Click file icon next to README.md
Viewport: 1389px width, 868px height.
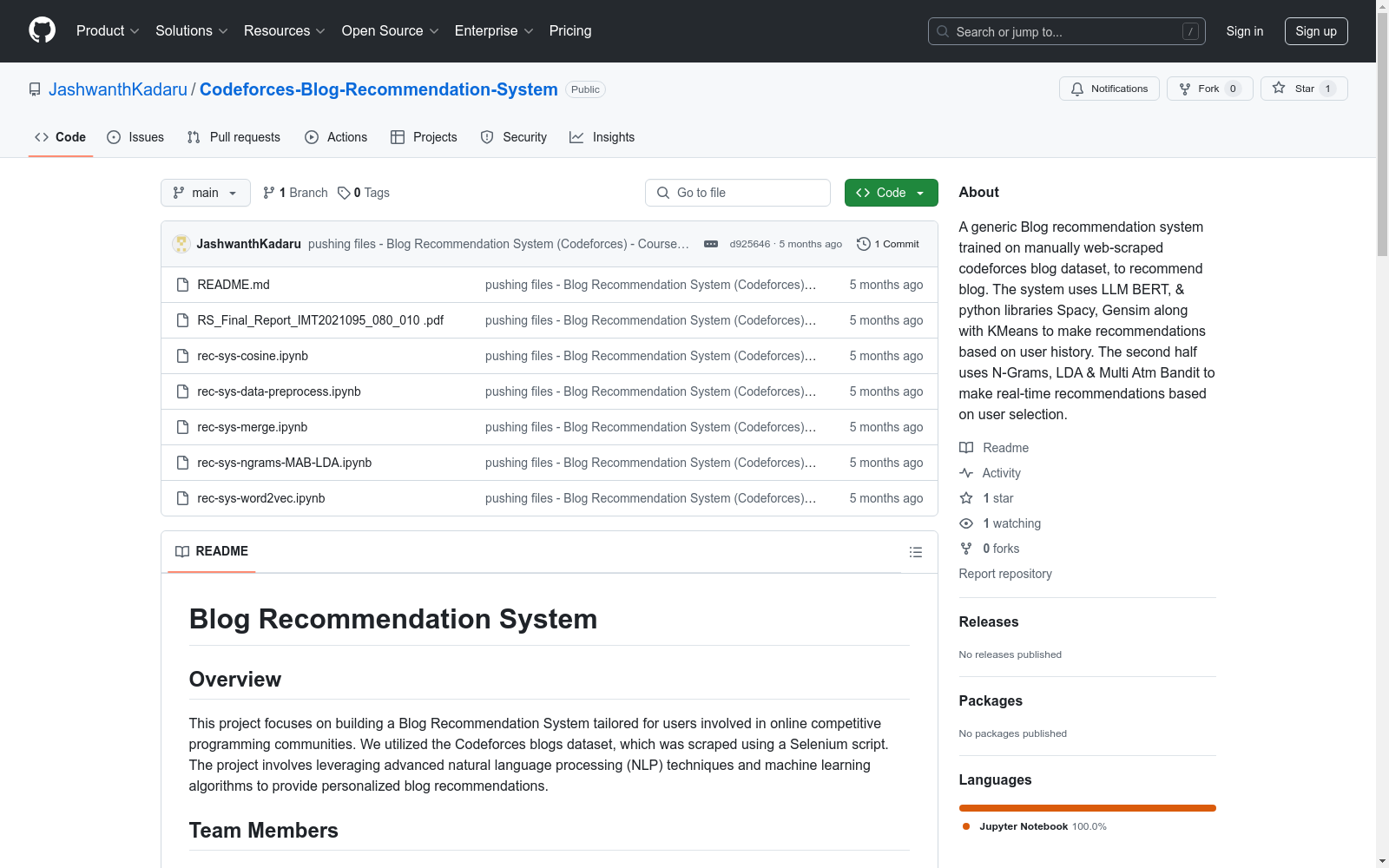click(x=182, y=285)
